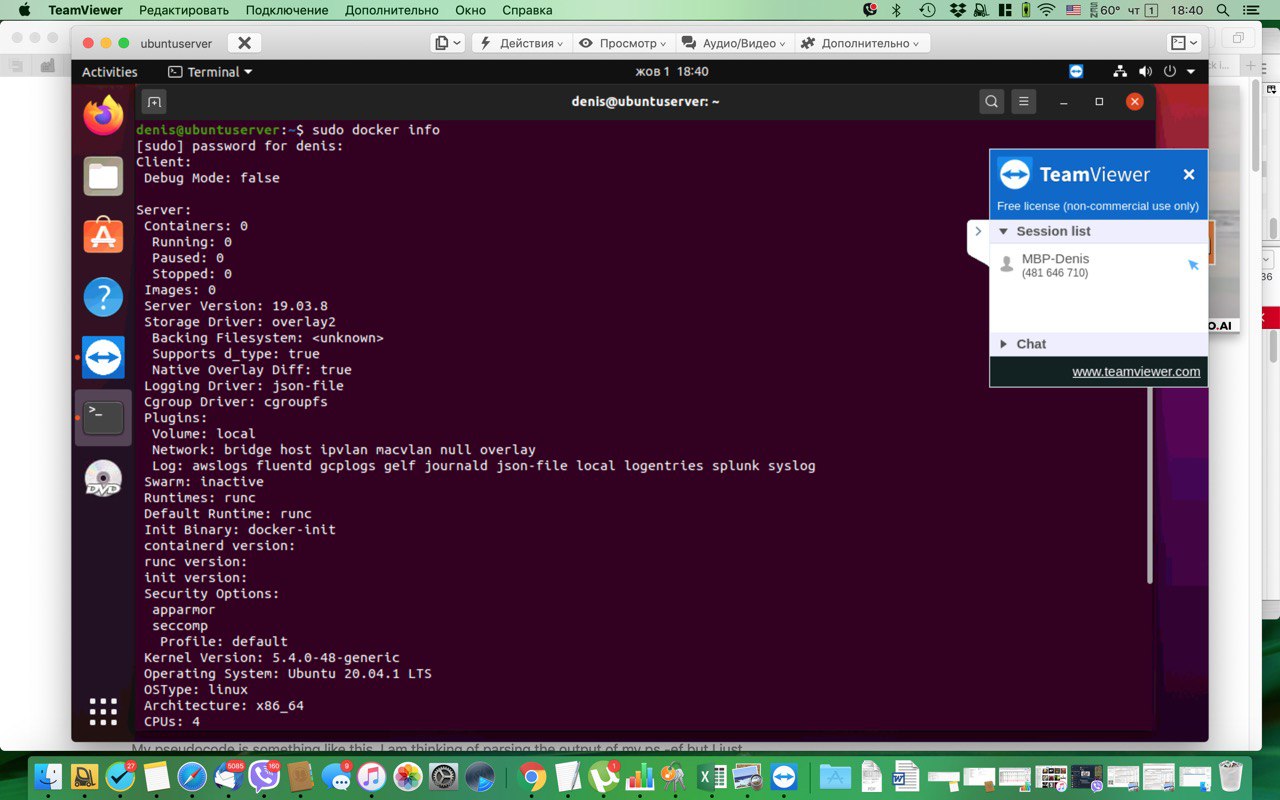Click Time Machine icon in menu bar
Screen dimensions: 1280x800
click(927, 10)
